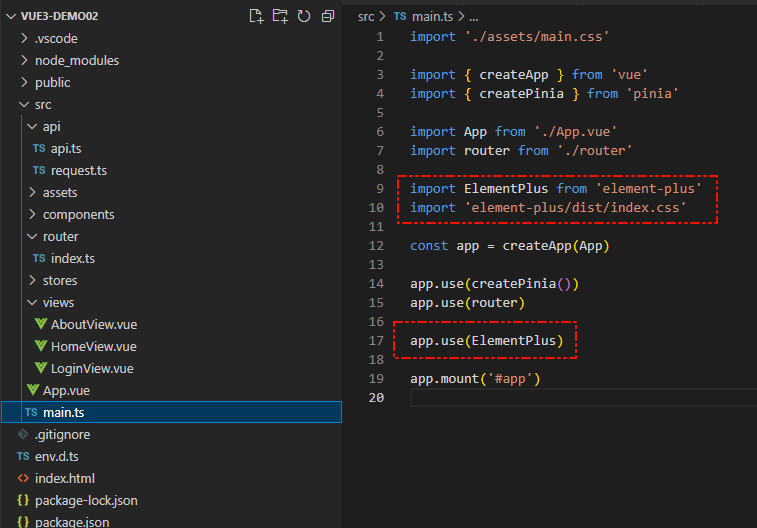Viewport: 757px width, 528px height.
Task: Collapse all folders using the collapse icon
Action: [328, 16]
